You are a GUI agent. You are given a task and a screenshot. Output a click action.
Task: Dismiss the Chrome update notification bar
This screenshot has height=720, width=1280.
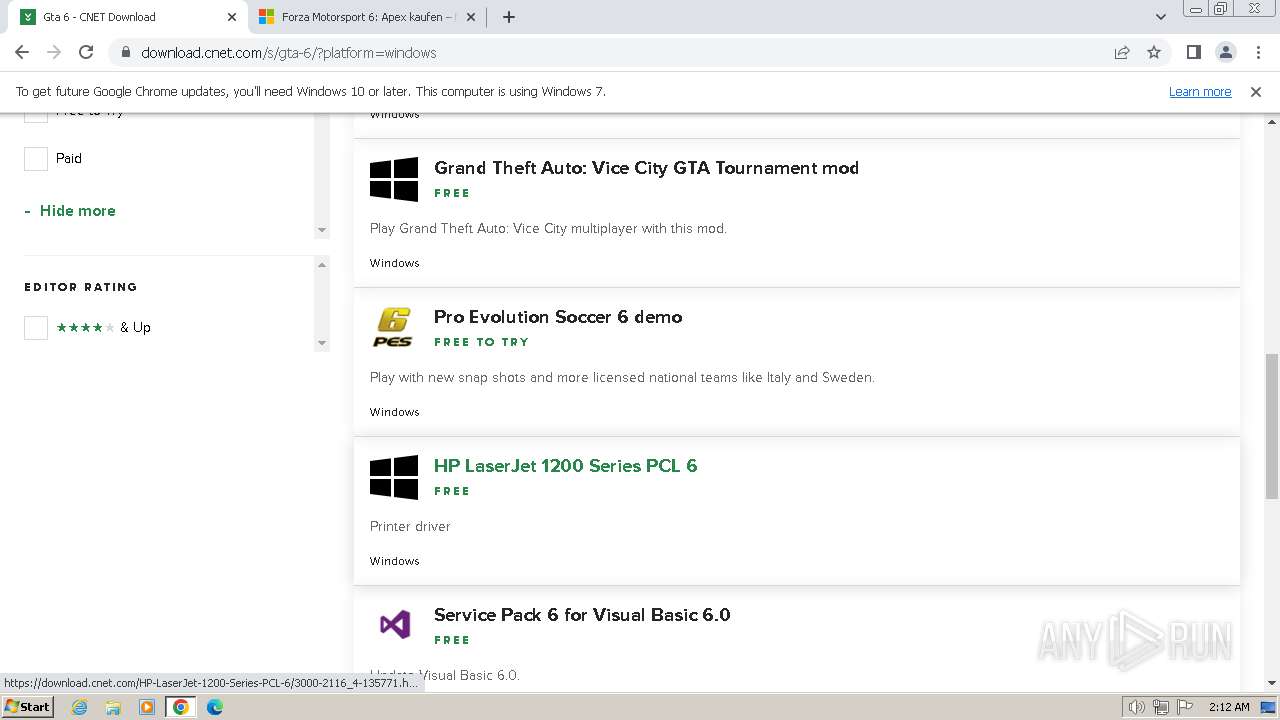(1256, 91)
